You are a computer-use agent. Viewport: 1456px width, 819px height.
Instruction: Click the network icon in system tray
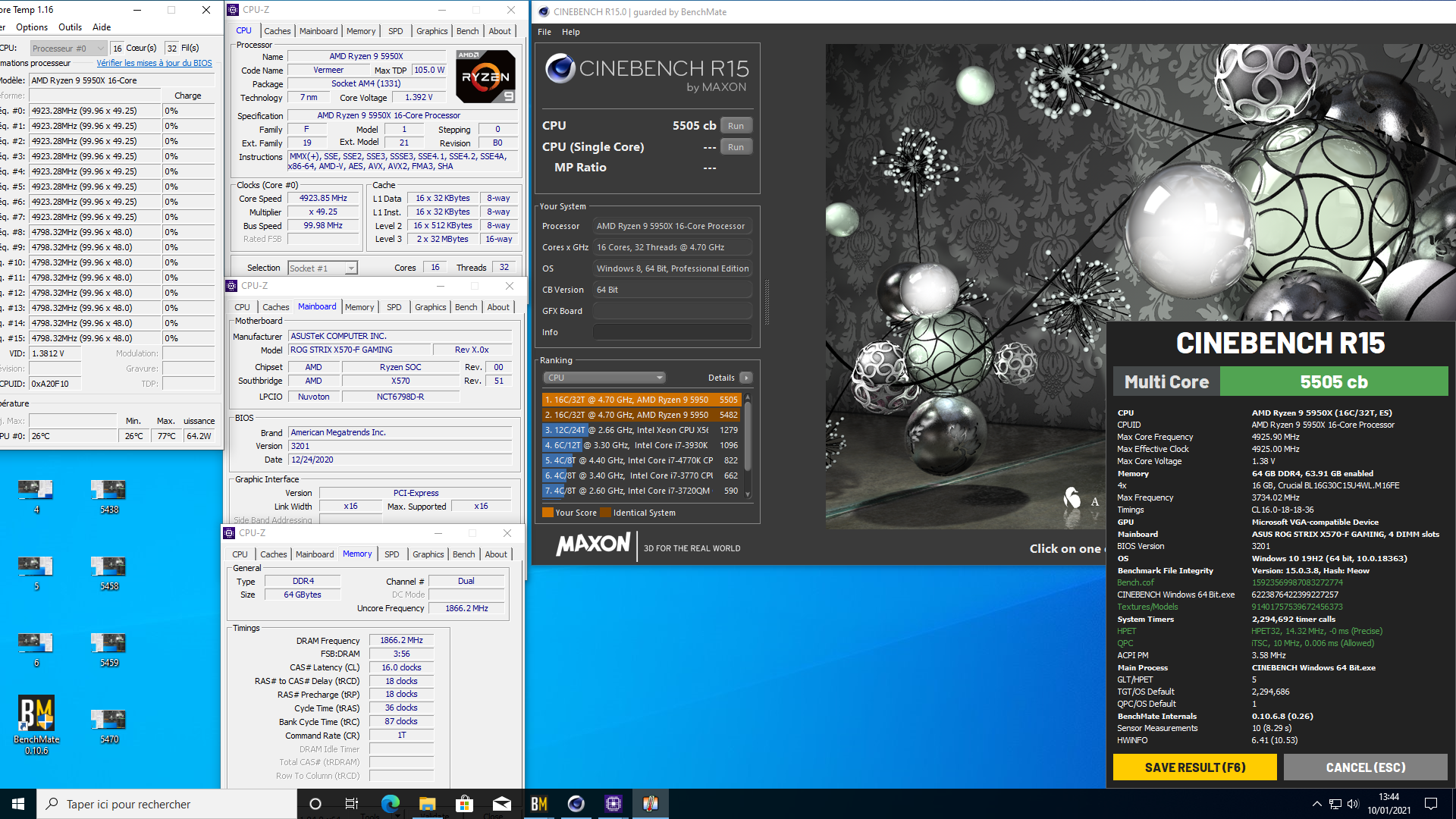(1335, 804)
